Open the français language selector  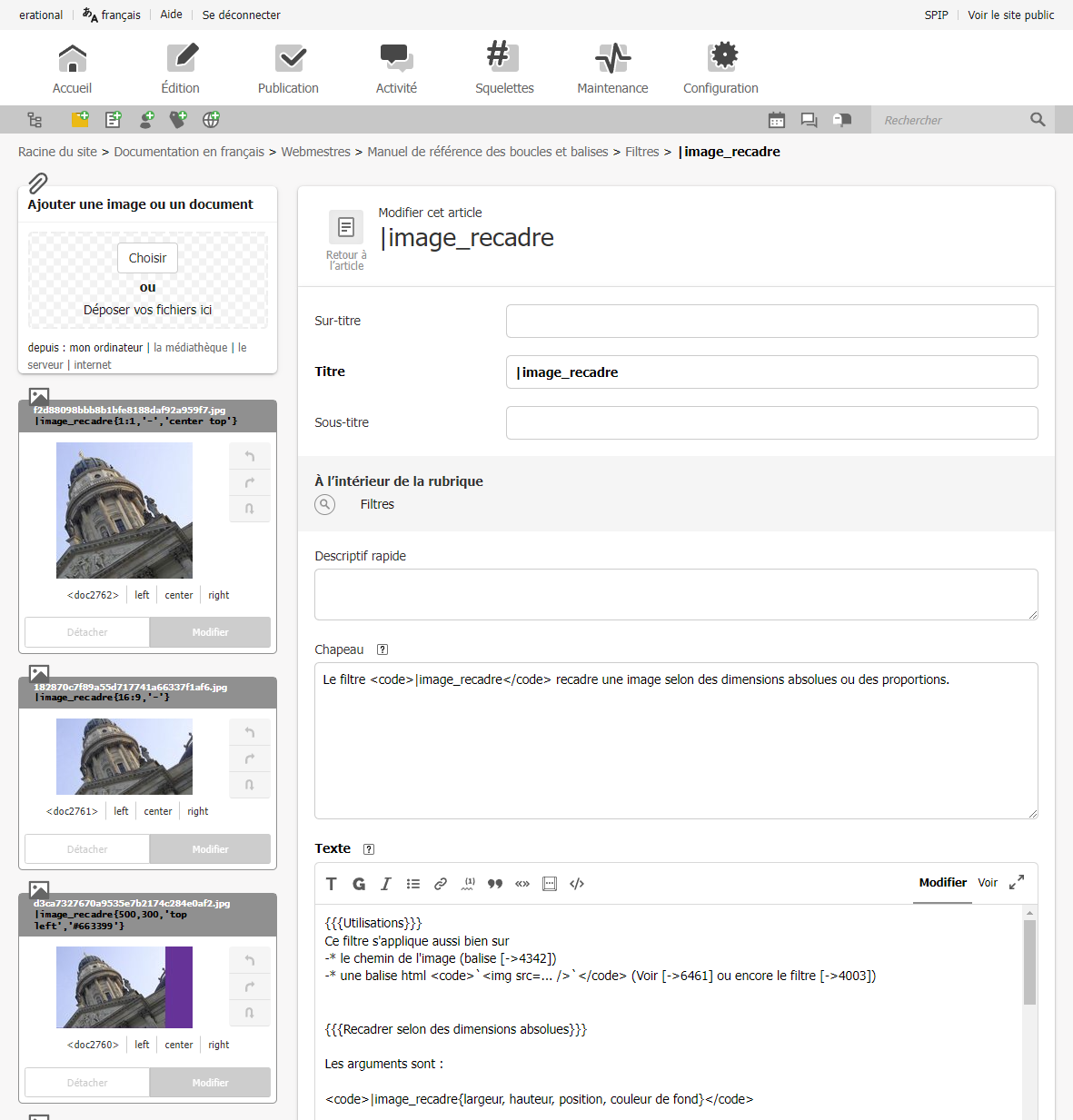(112, 15)
